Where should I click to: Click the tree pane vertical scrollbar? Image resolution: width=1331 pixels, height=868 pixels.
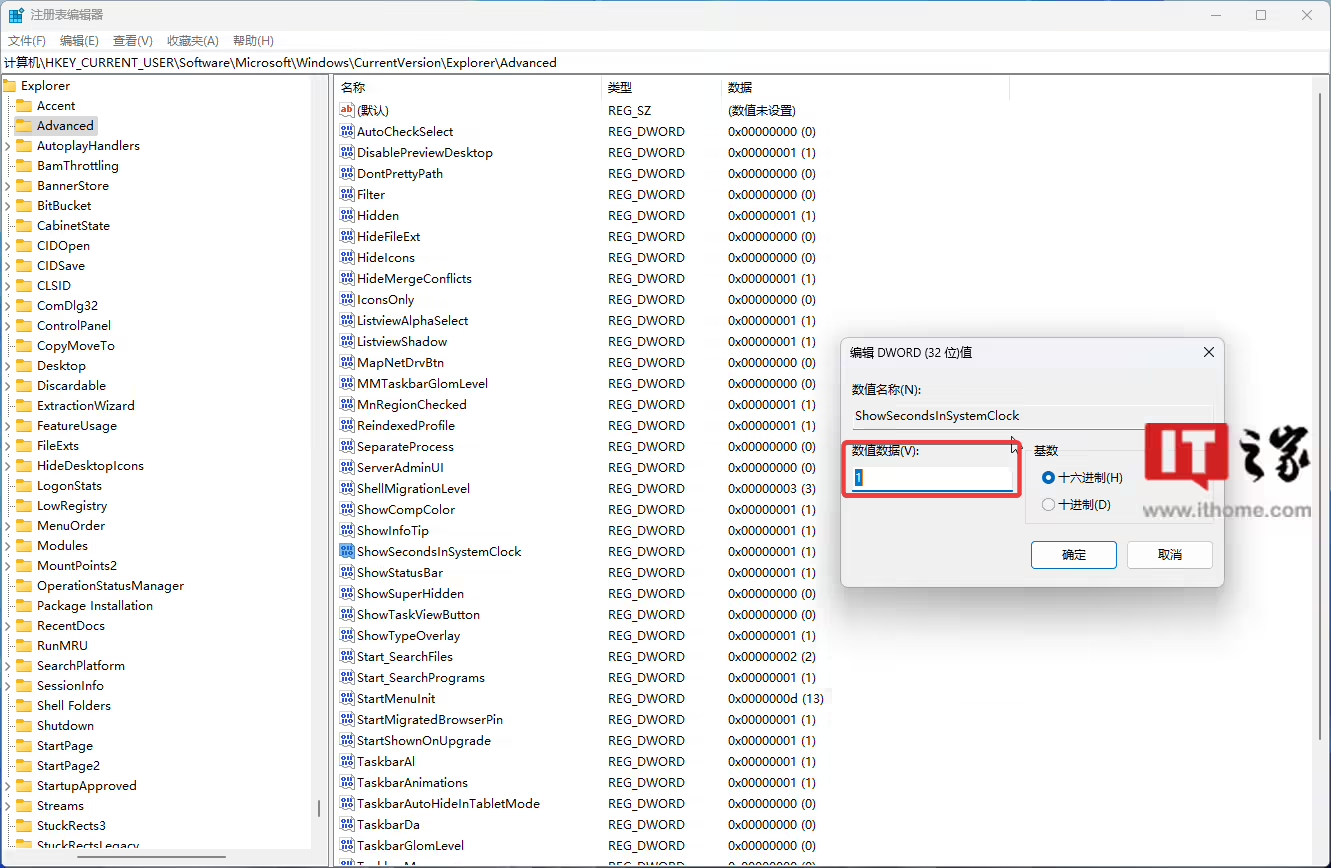[319, 806]
